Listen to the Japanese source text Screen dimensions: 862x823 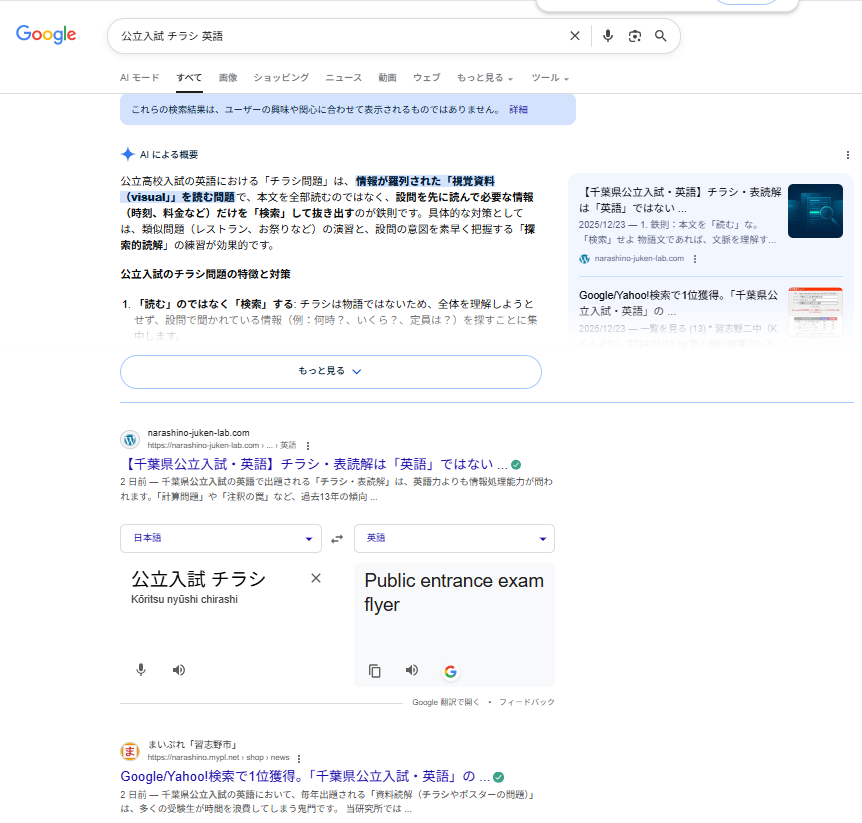point(178,670)
